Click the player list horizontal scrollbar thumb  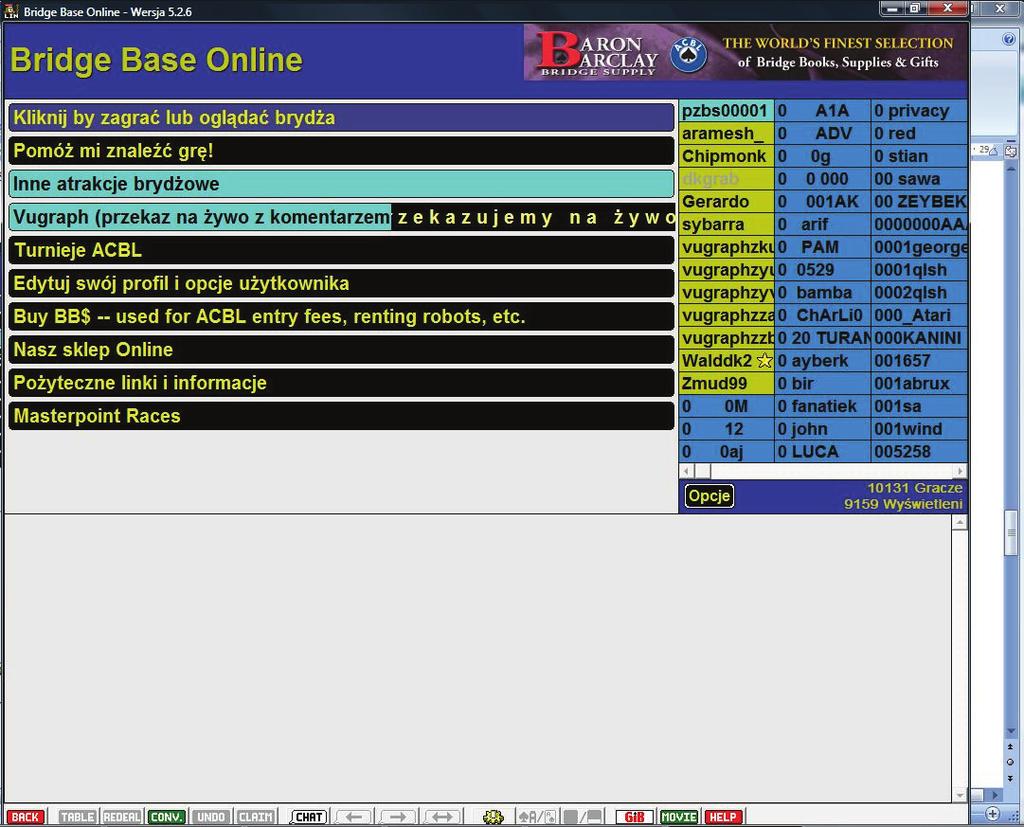703,471
